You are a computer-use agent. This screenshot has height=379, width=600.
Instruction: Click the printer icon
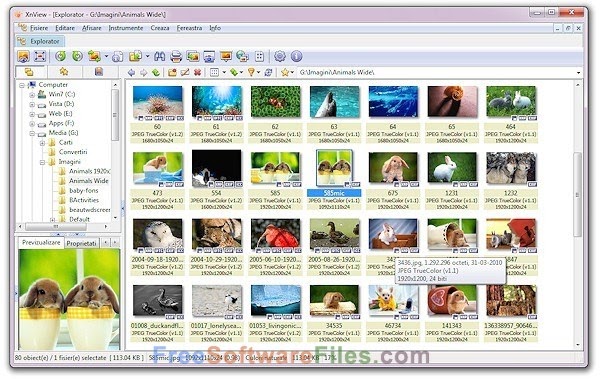176,57
